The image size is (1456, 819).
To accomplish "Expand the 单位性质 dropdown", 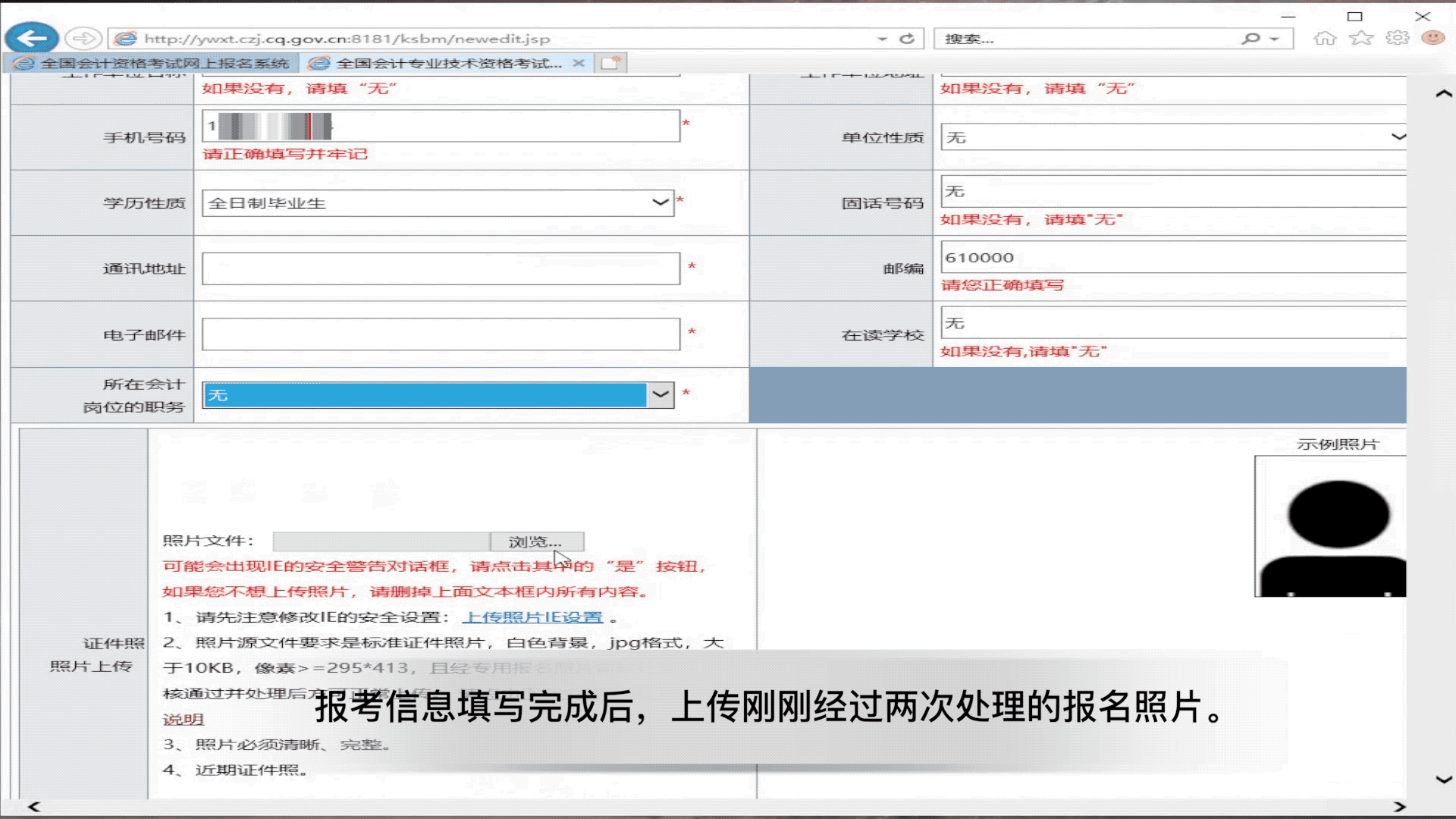I will click(x=1398, y=137).
